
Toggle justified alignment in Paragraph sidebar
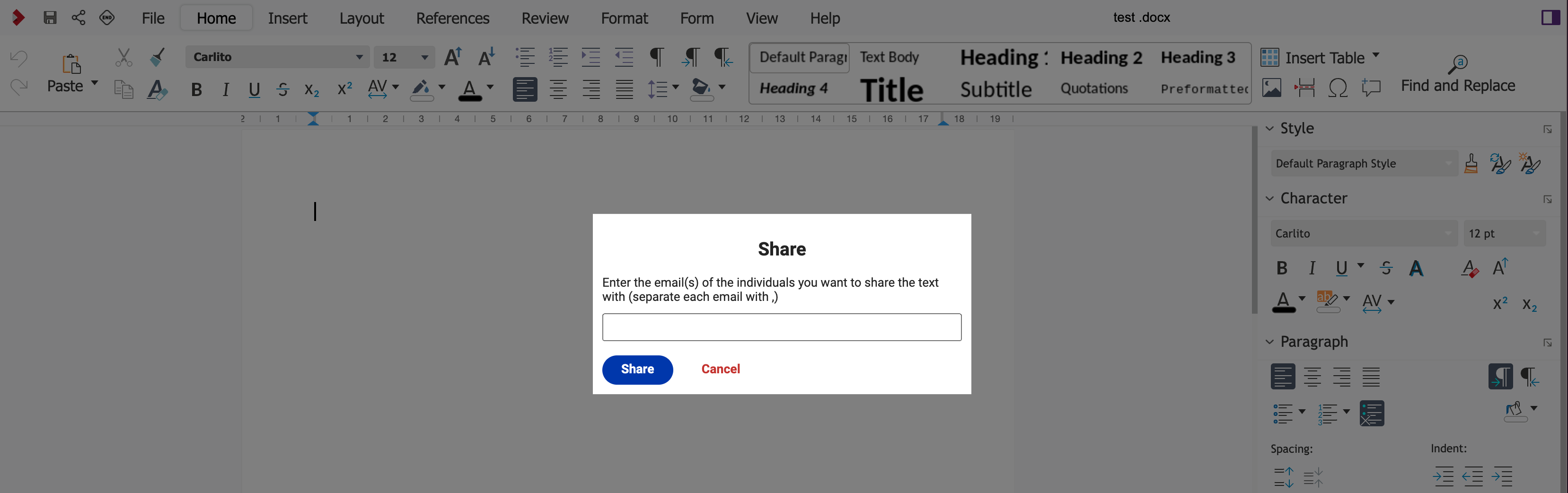click(x=1371, y=377)
